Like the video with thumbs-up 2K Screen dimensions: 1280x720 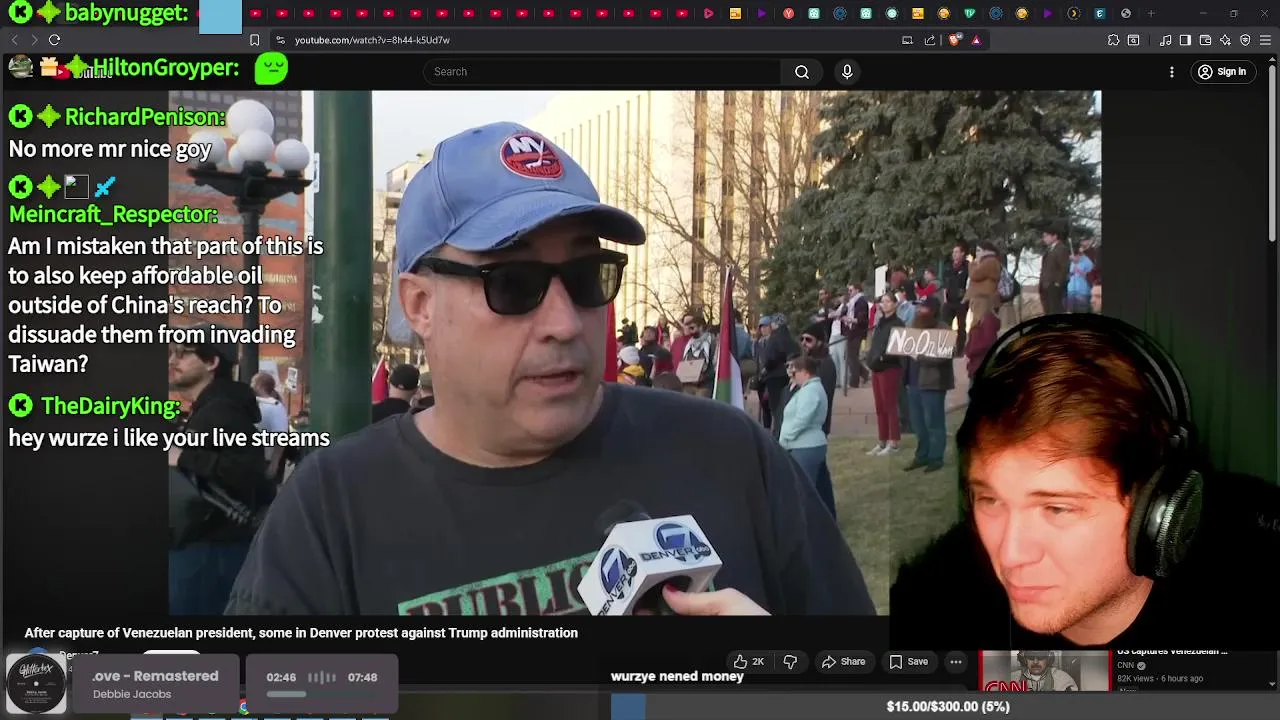(748, 661)
